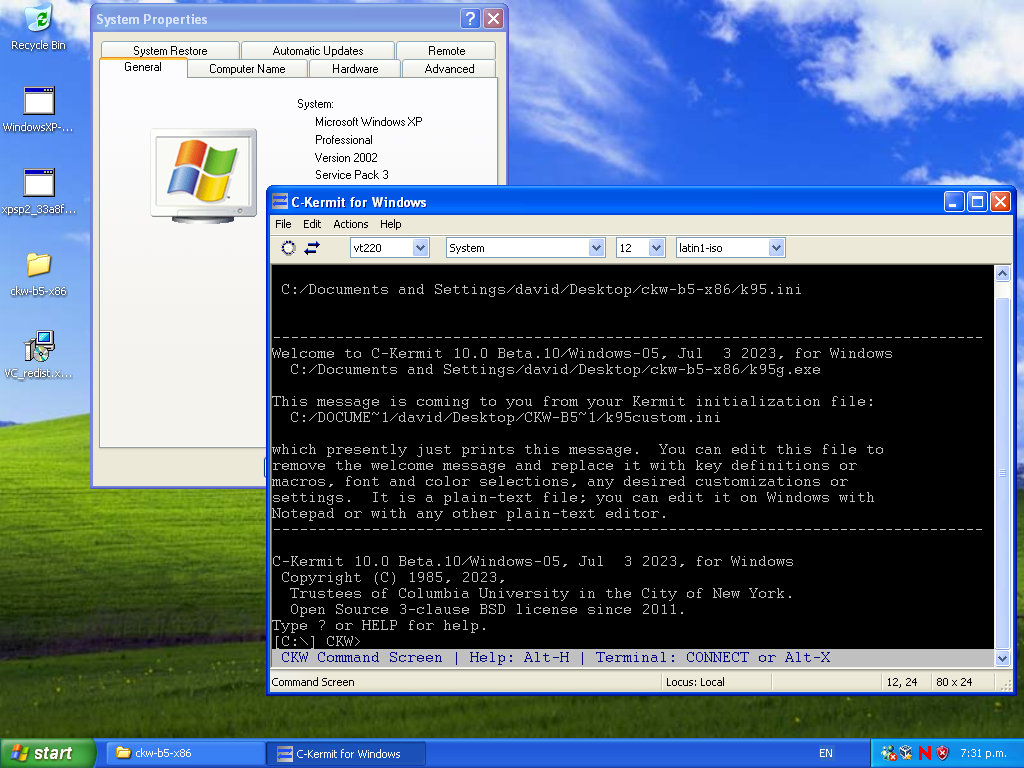The width and height of the screenshot is (1024, 768).
Task: Switch to Hardware tab
Action: 355,69
